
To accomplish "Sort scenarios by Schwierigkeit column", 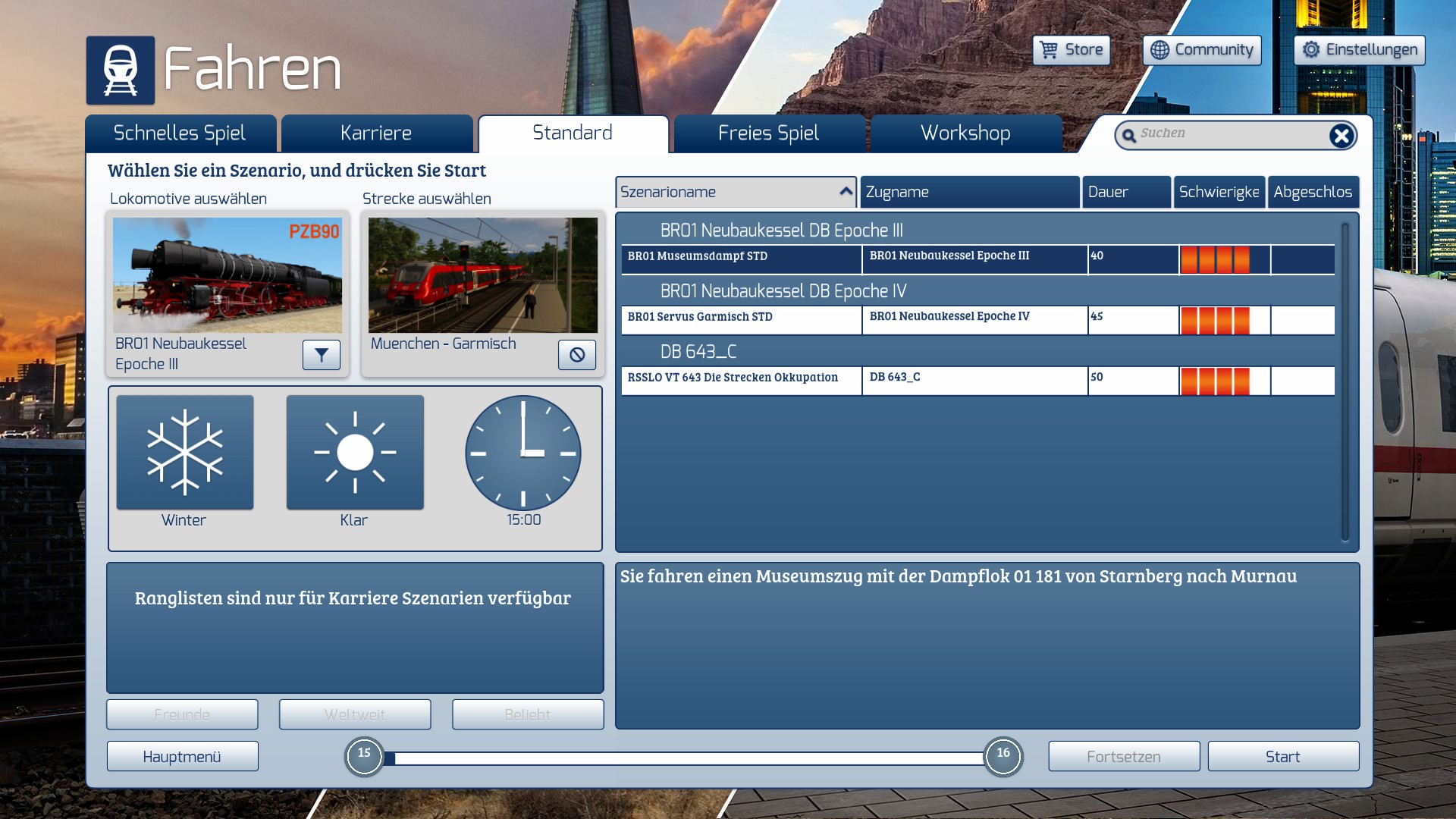I will 1219,192.
